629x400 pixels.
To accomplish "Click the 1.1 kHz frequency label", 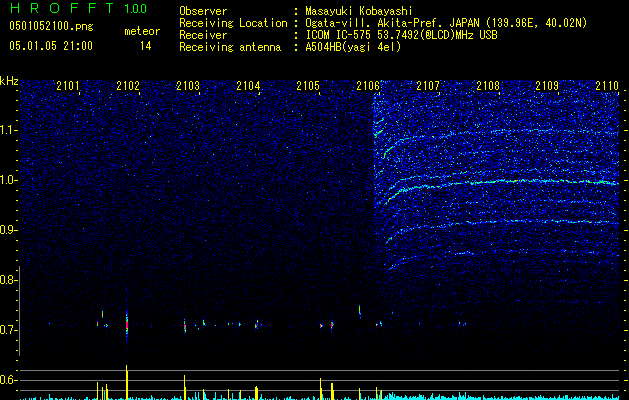I will (x=9, y=130).
